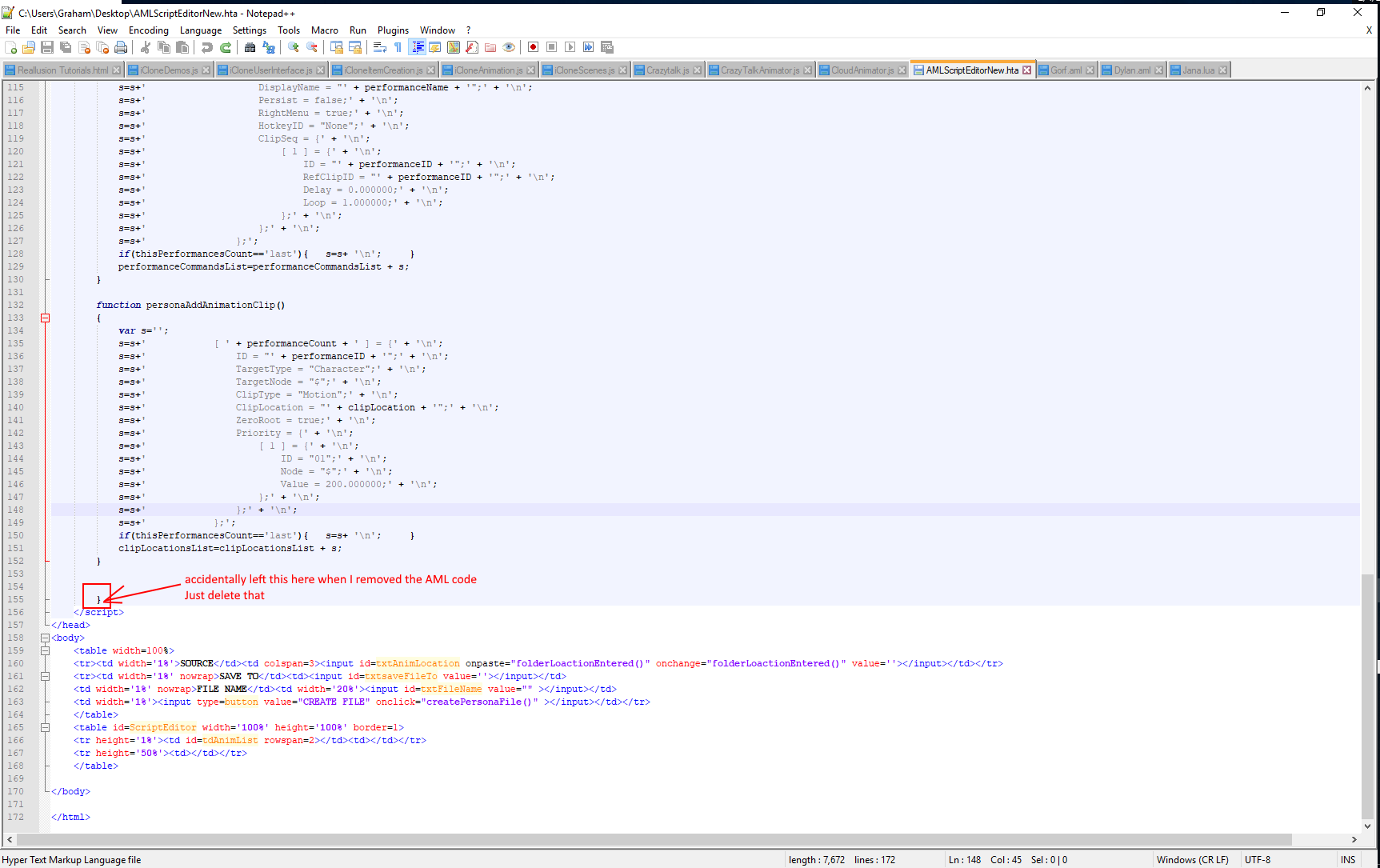The height and width of the screenshot is (868, 1380).
Task: Redo with the green arrow icon
Action: [226, 48]
